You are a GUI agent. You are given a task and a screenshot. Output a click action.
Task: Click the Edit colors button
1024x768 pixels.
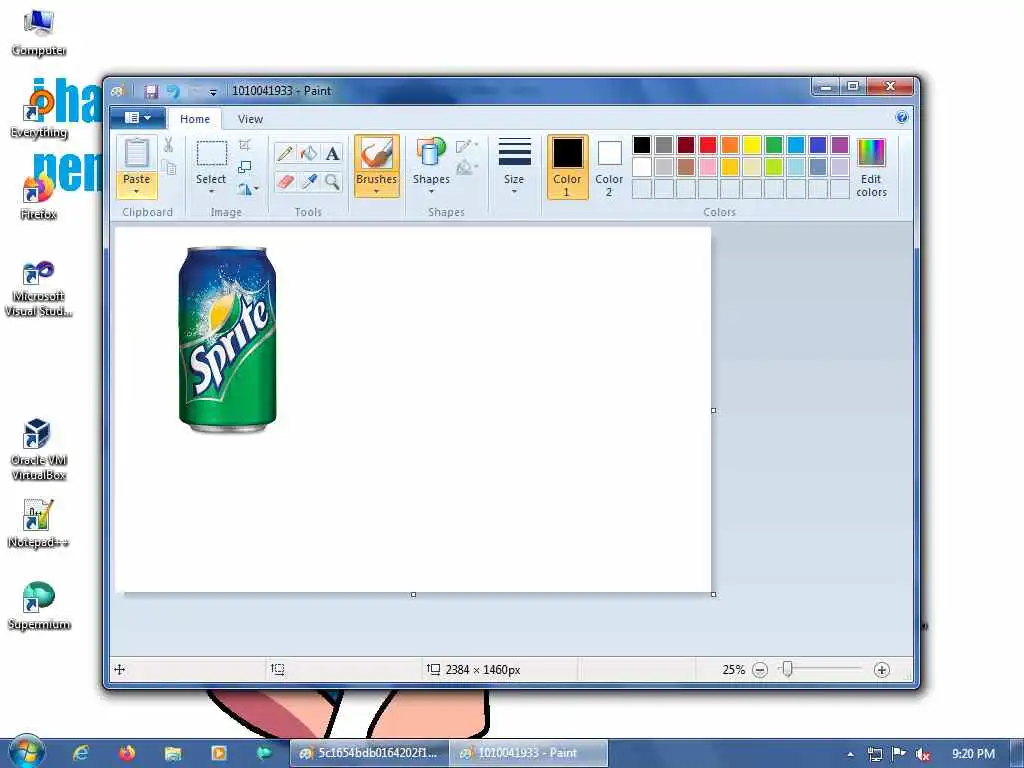click(x=871, y=167)
